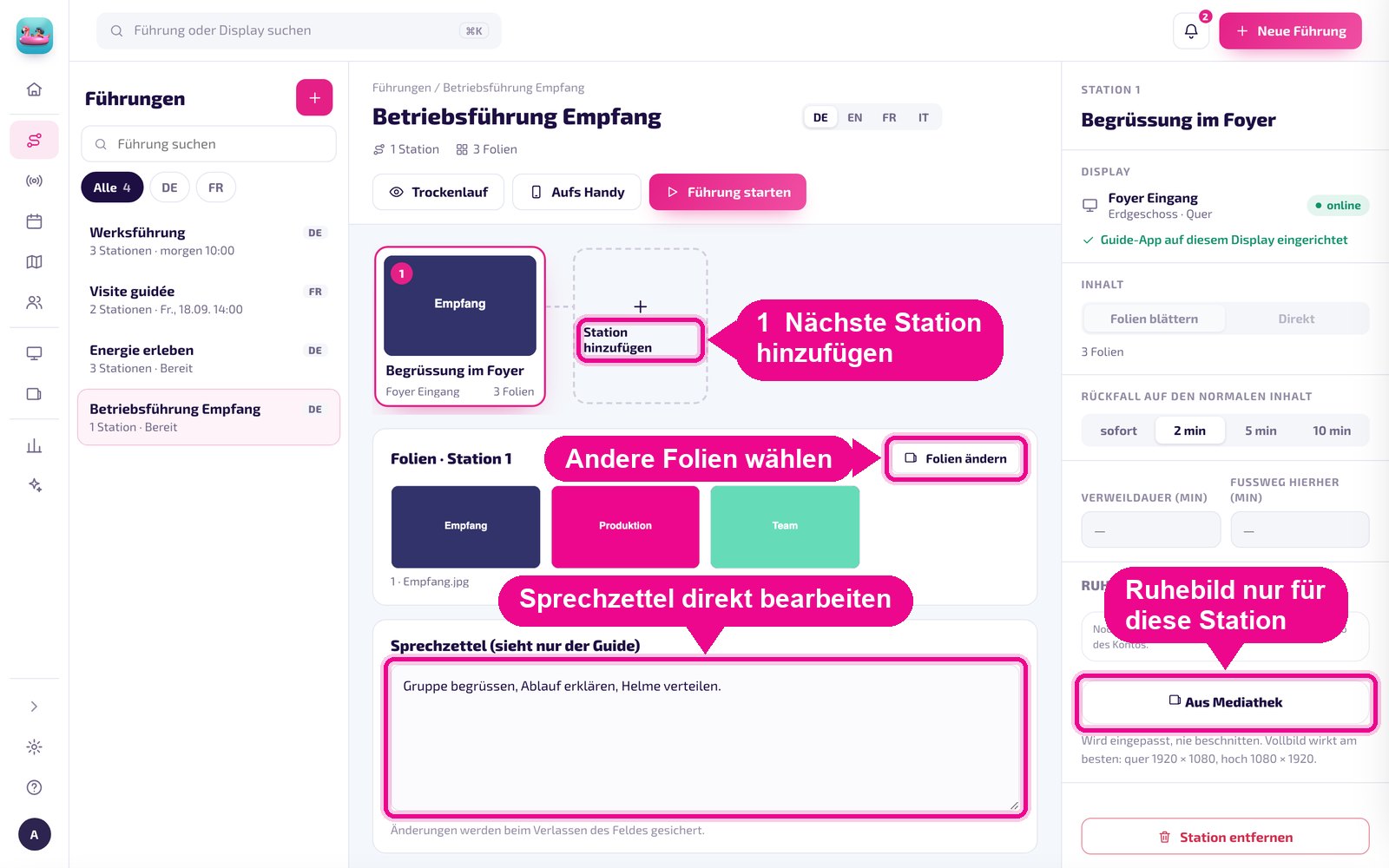
Task: Click the 'Aufs Handy' button
Action: 576,192
